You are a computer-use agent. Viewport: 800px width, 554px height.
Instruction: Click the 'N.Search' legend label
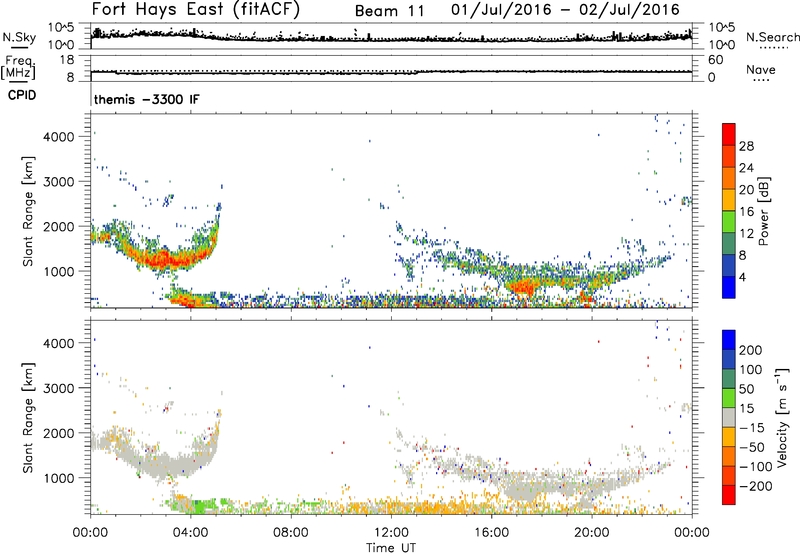772,37
